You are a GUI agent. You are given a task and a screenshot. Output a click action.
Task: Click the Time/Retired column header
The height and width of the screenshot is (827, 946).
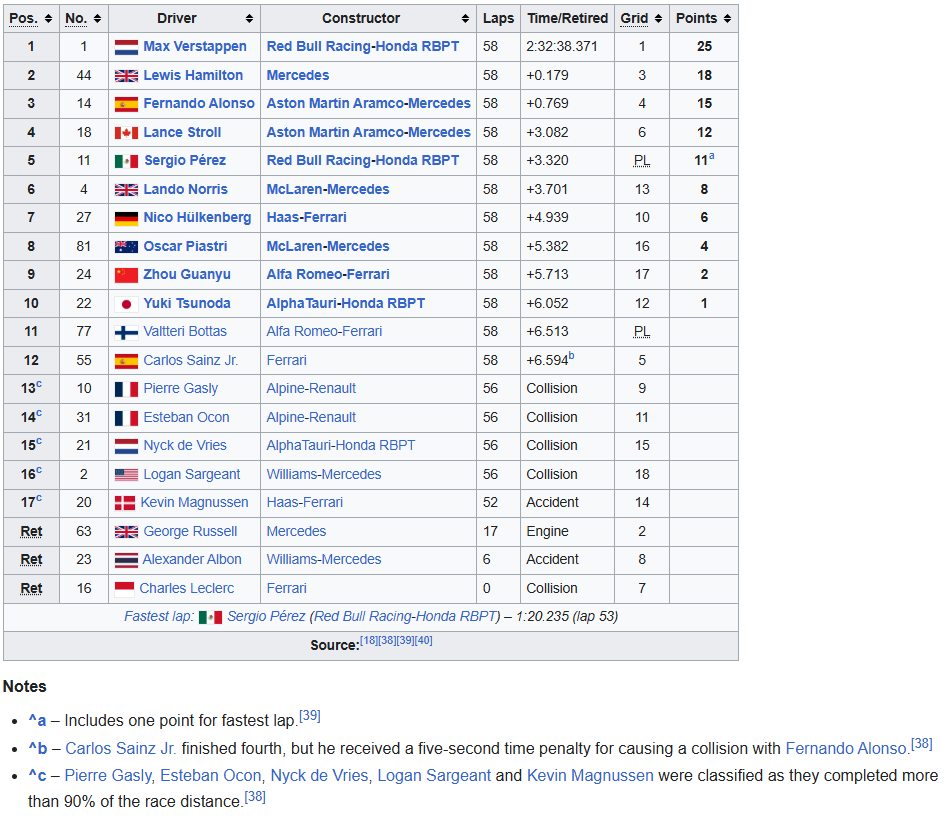click(568, 19)
